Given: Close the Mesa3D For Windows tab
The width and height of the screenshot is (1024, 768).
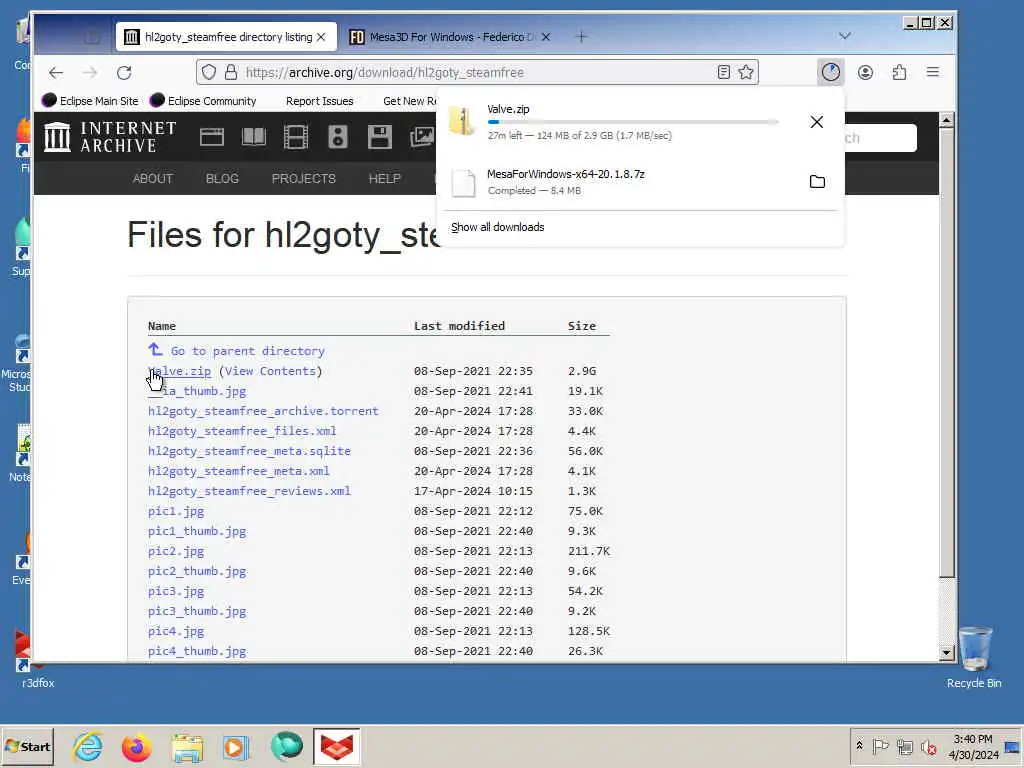Looking at the screenshot, I should tap(545, 37).
